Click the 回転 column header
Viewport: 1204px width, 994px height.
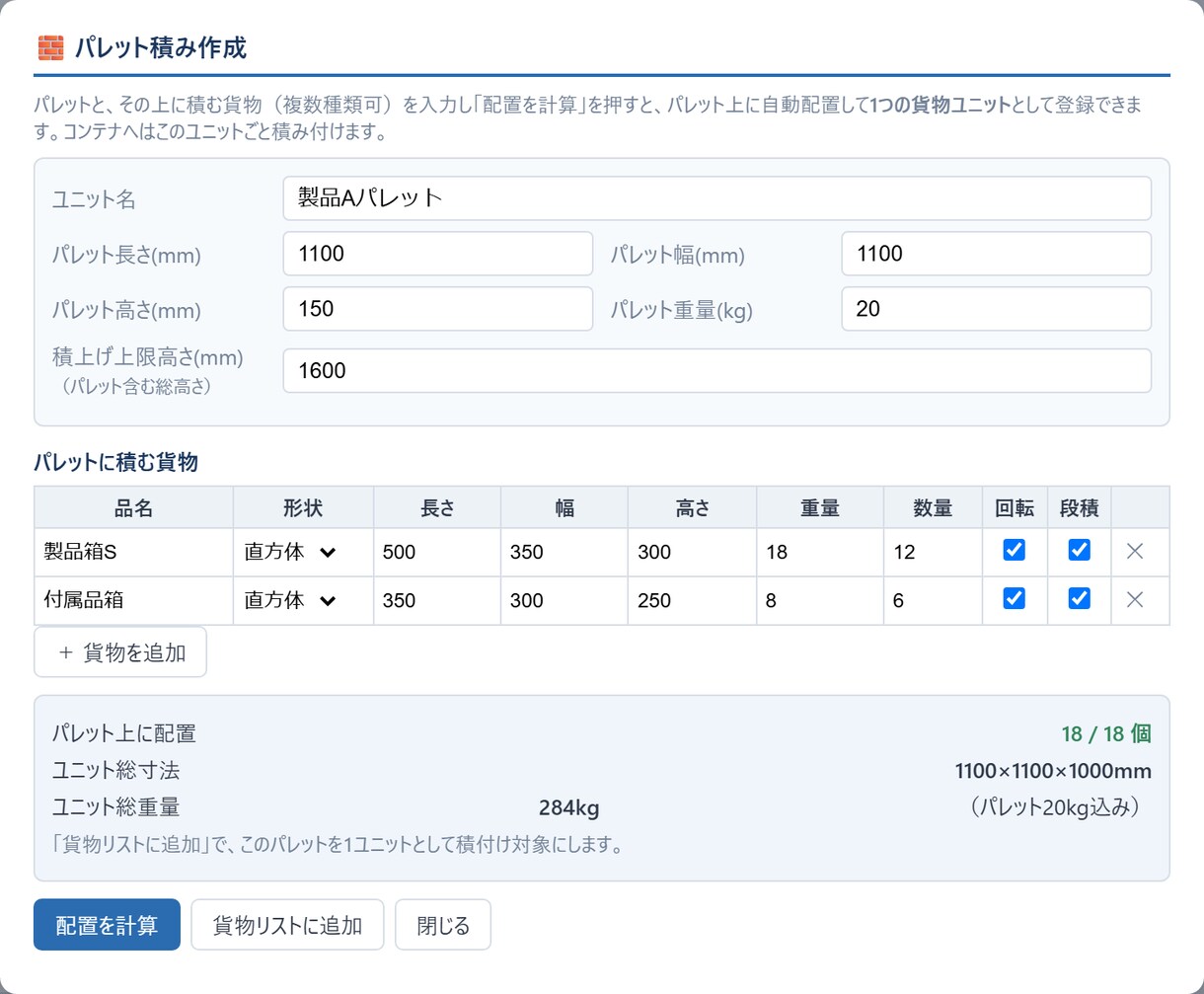pyautogui.click(x=1015, y=508)
